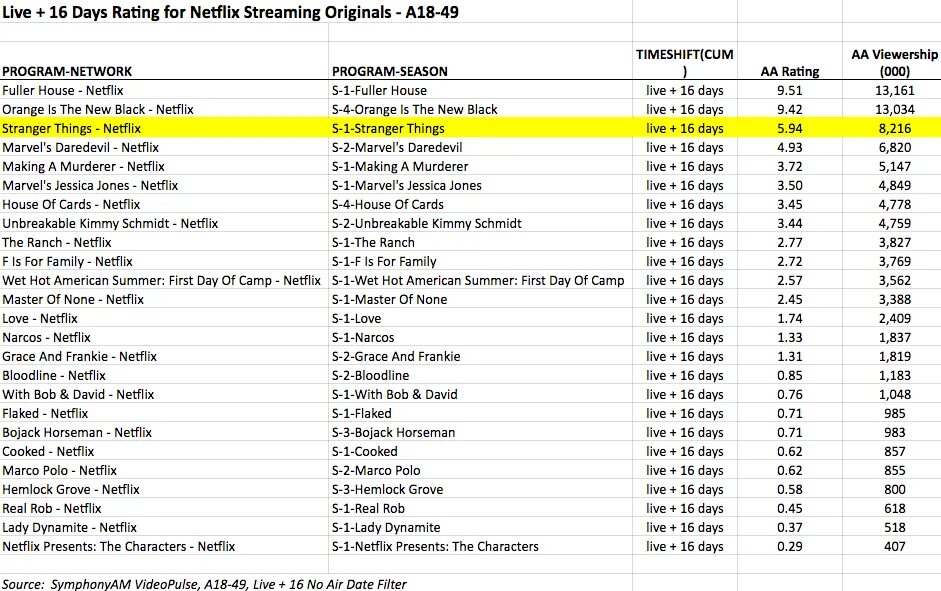Click the AA Viewership (000) header
Image resolution: width=941 pixels, height=591 pixels.
[894, 62]
